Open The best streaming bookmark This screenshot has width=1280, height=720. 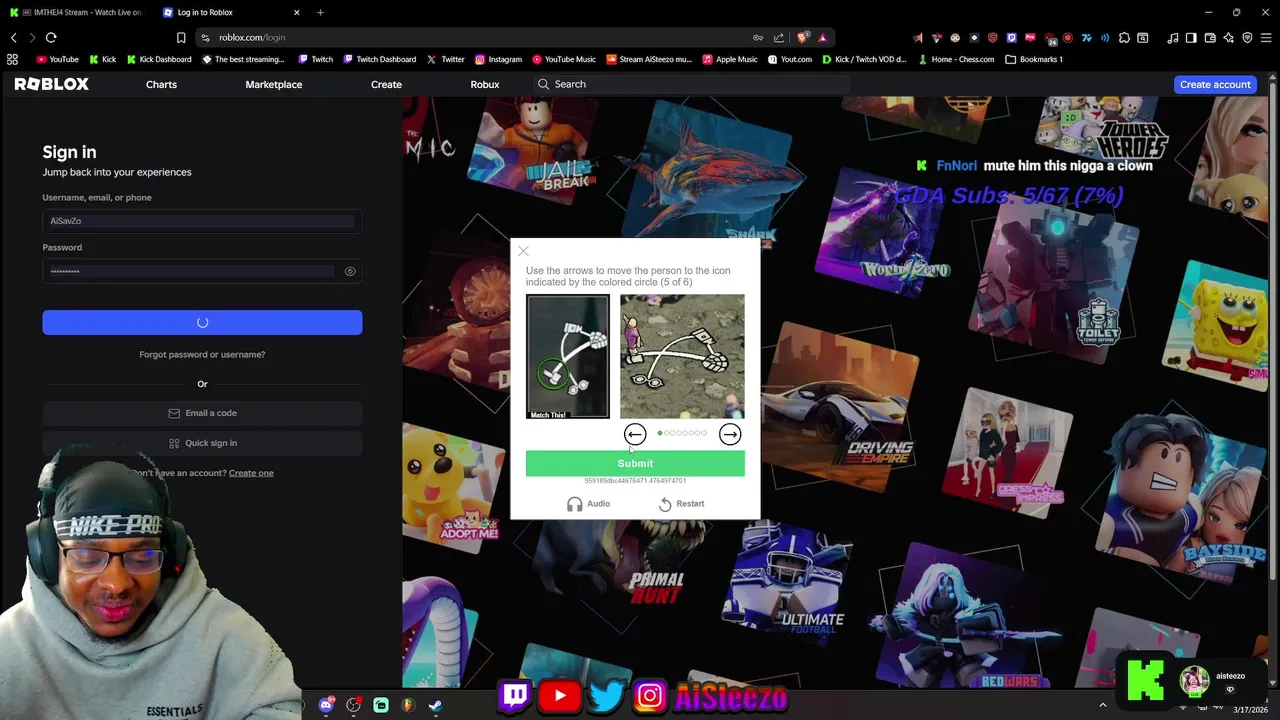pos(243,59)
